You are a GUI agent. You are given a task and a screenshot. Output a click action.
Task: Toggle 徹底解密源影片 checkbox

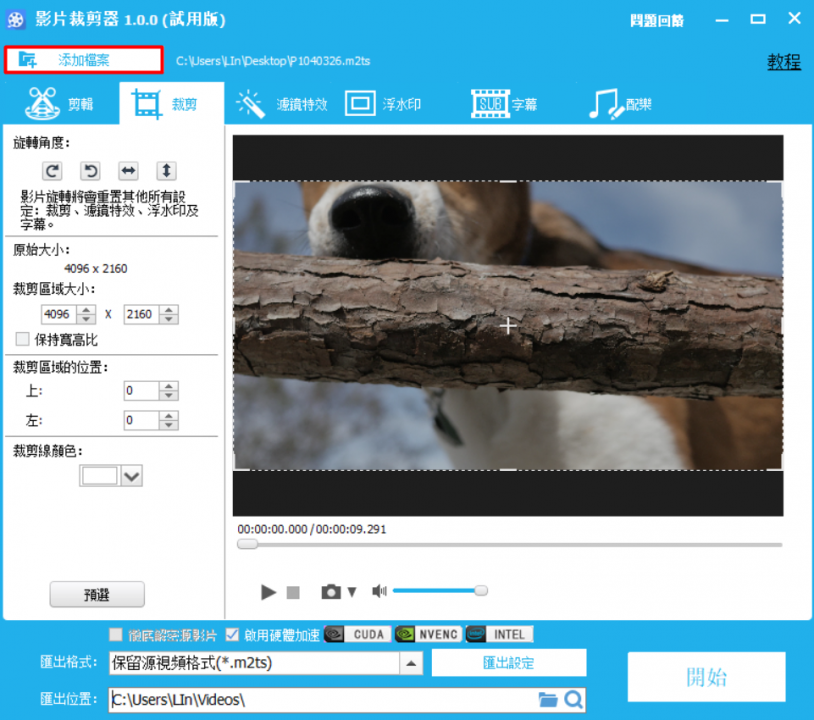(x=116, y=634)
